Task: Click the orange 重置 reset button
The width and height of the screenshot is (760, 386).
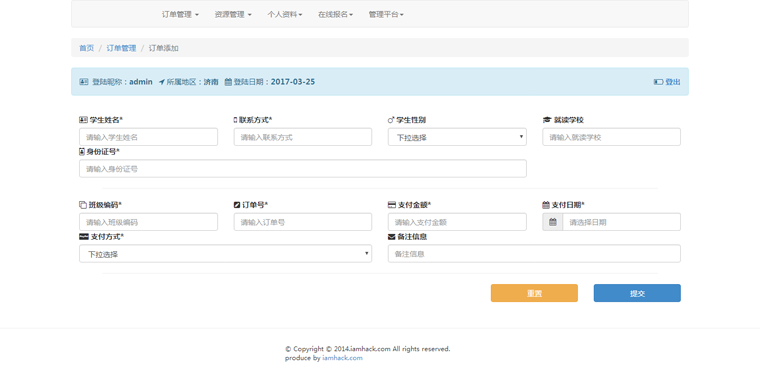Action: 534,293
